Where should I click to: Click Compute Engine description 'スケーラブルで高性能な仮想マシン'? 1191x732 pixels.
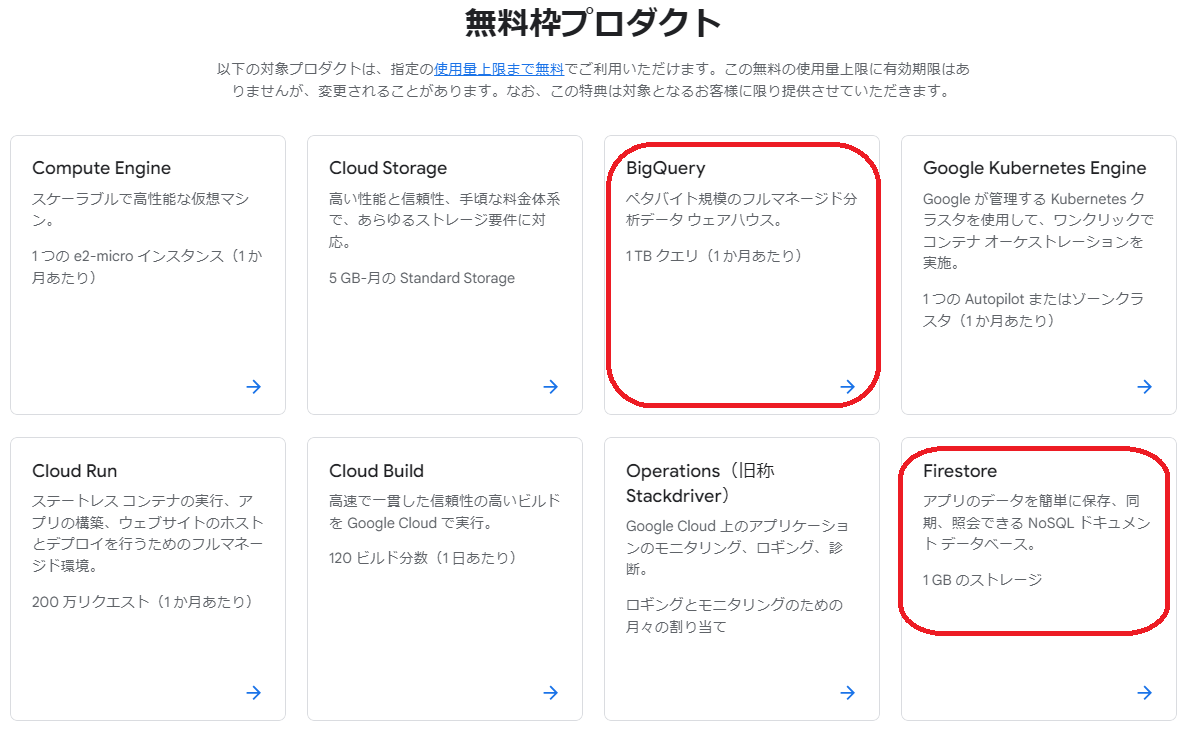(x=141, y=210)
